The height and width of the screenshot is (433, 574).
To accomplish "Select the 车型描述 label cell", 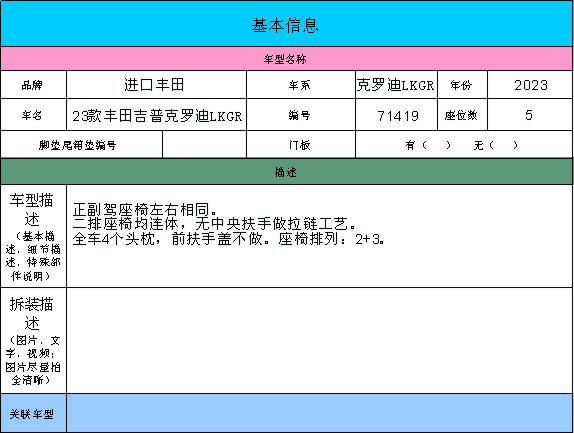I will point(33,236).
